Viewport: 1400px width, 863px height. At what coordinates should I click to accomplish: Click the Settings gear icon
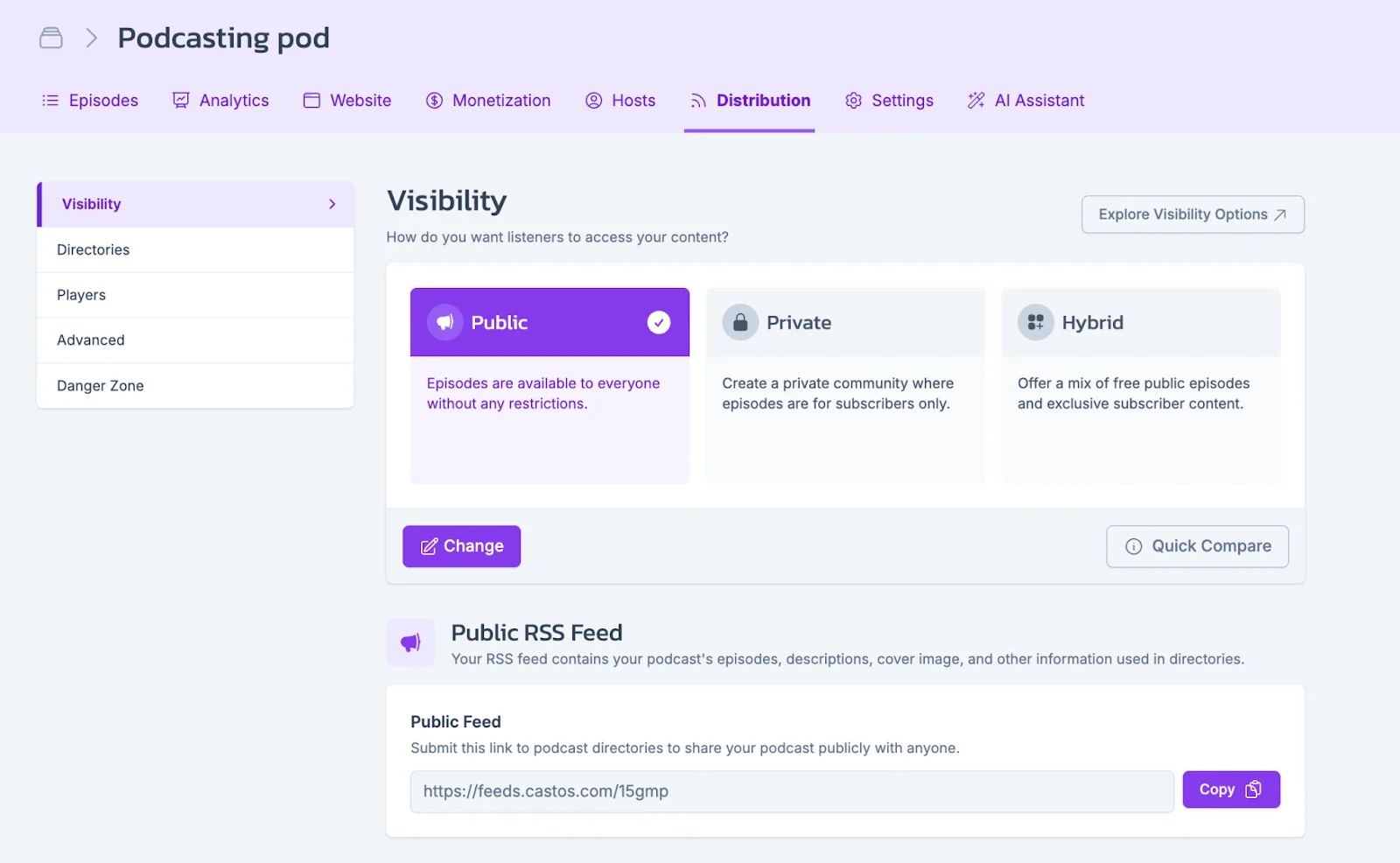(x=853, y=100)
